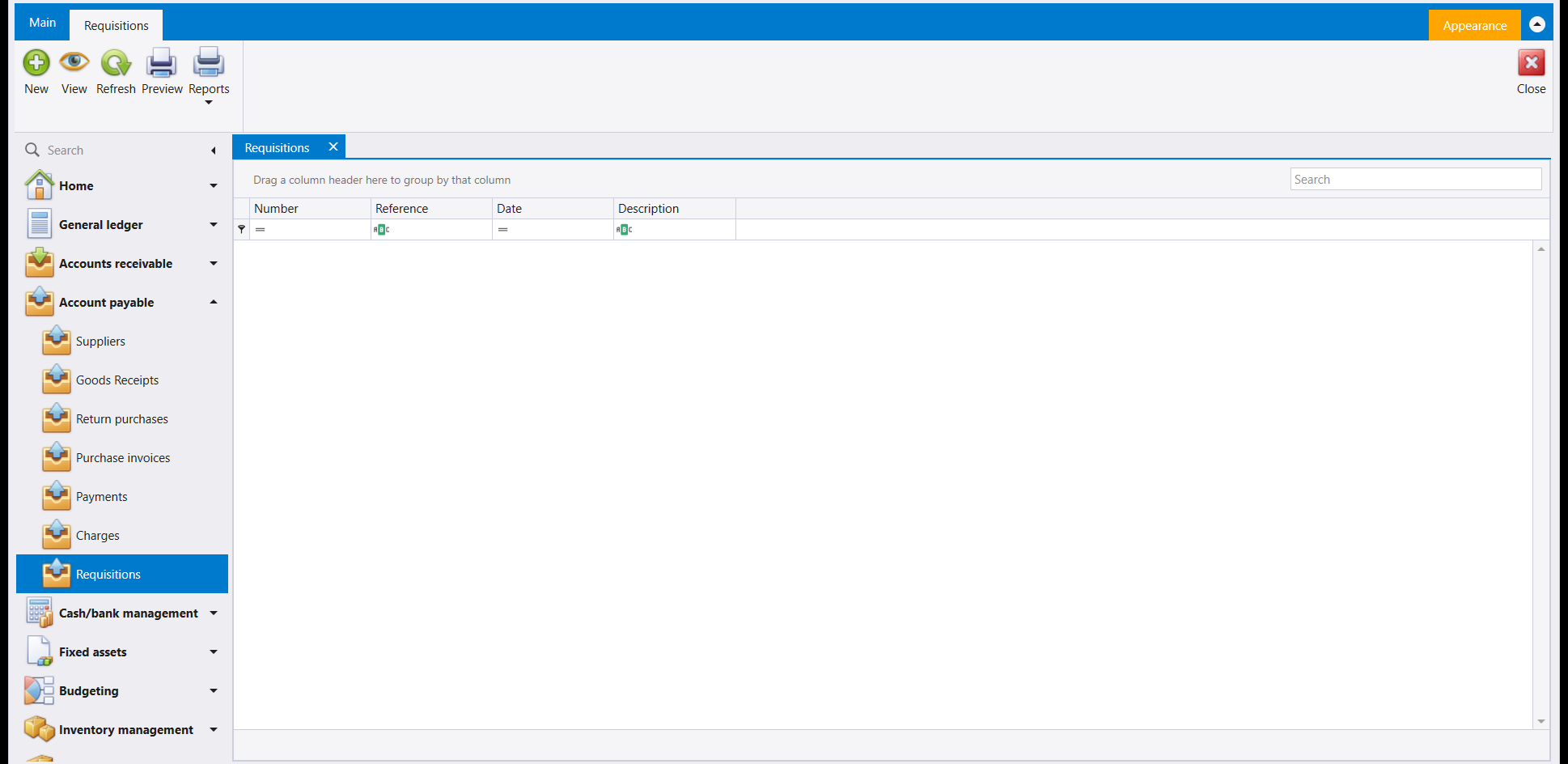1568x764 pixels.
Task: Open Home section icon
Action: click(39, 185)
